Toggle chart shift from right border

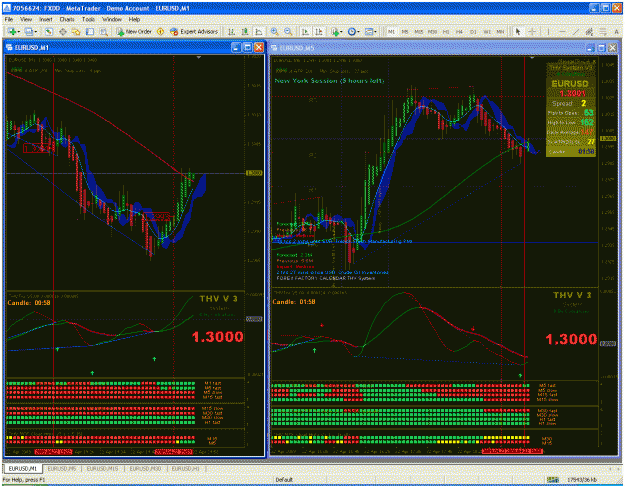pos(319,31)
